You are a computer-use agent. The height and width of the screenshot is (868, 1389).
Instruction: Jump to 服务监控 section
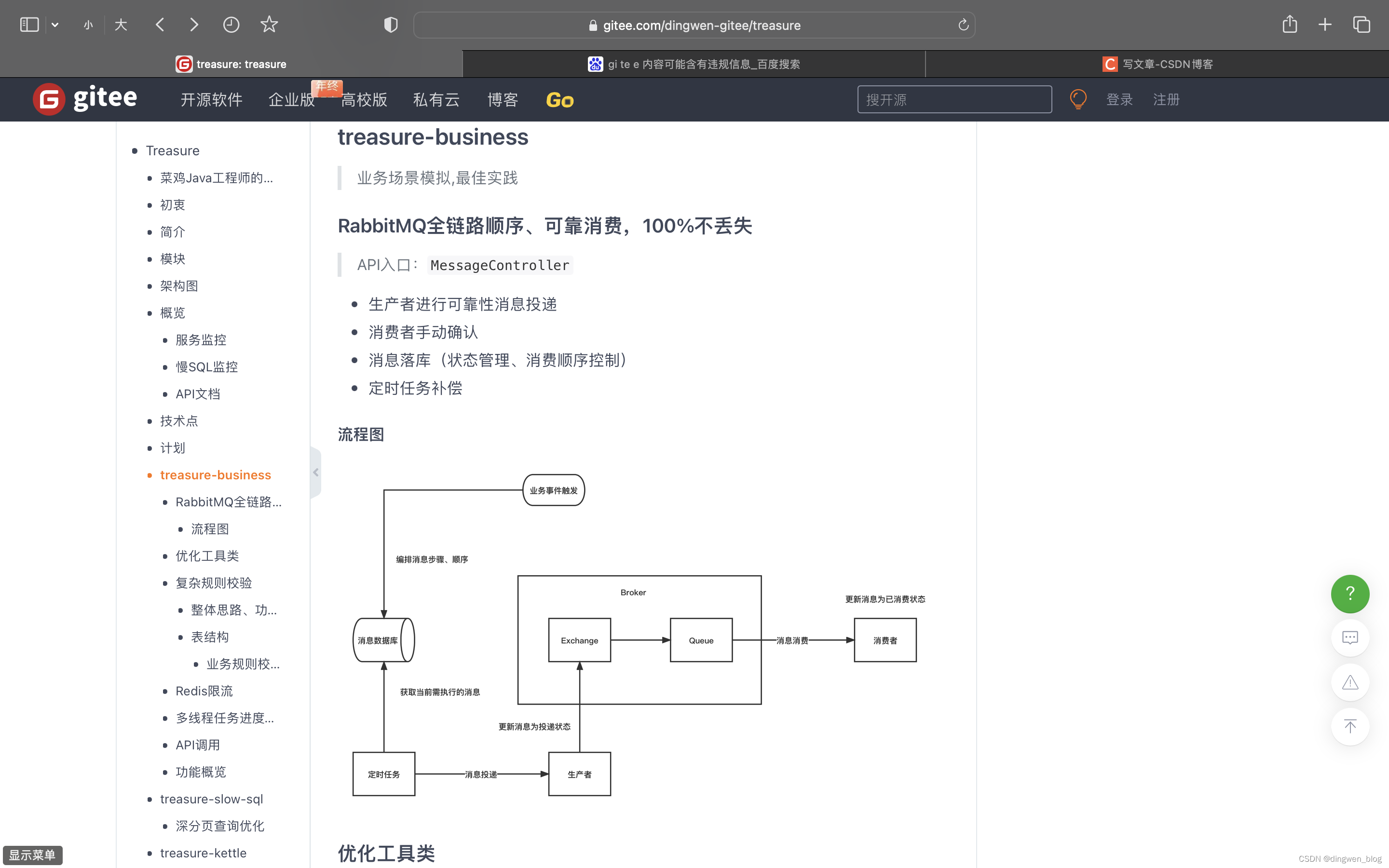tap(201, 340)
